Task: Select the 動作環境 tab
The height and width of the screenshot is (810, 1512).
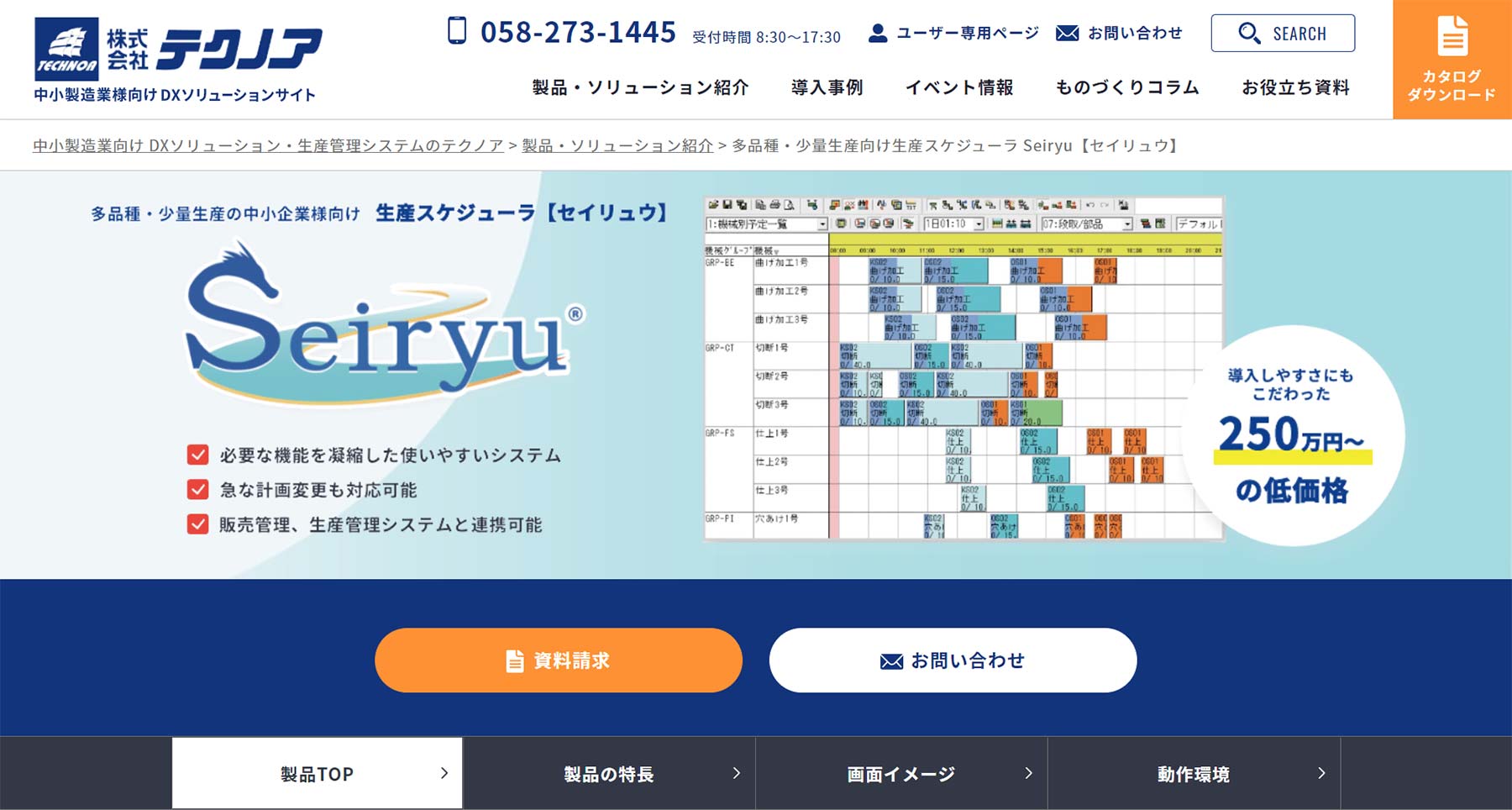Action: tap(1194, 773)
